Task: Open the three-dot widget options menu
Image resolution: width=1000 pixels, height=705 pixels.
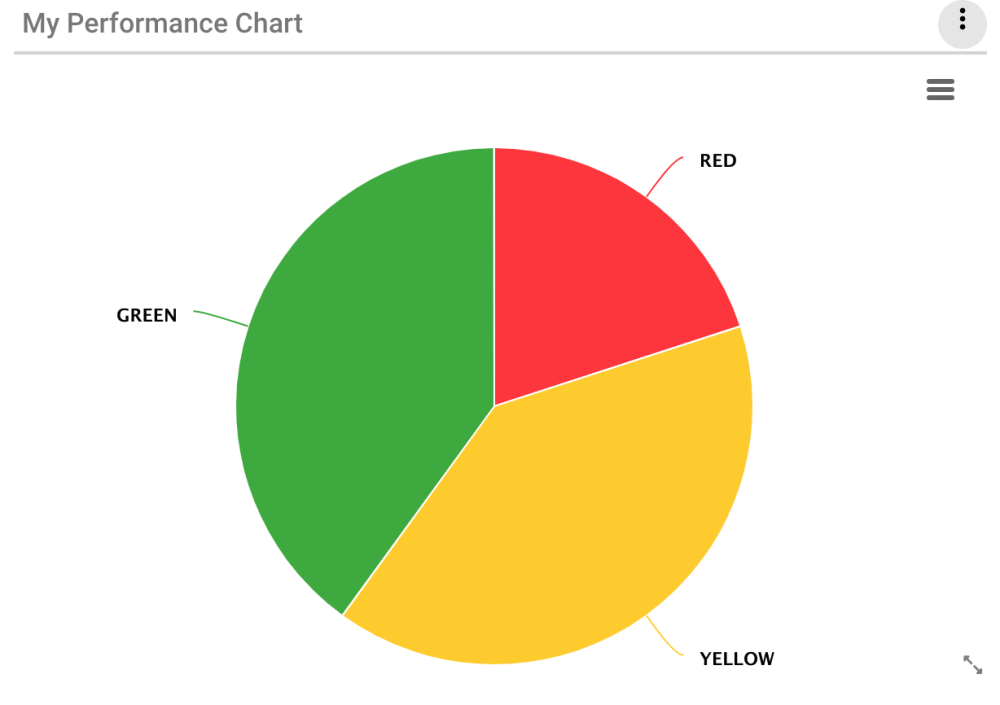Action: [x=962, y=22]
